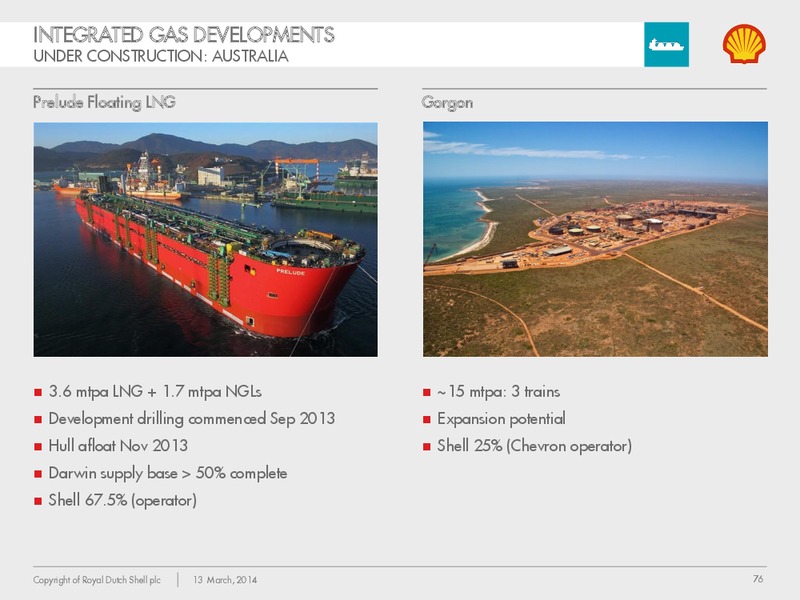
Task: Click 'Shell 67.5% (operator)' line
Action: (122, 500)
